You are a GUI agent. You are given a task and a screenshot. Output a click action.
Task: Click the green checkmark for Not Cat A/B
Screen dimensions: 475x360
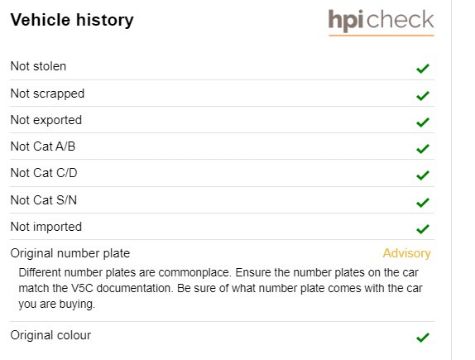click(423, 149)
